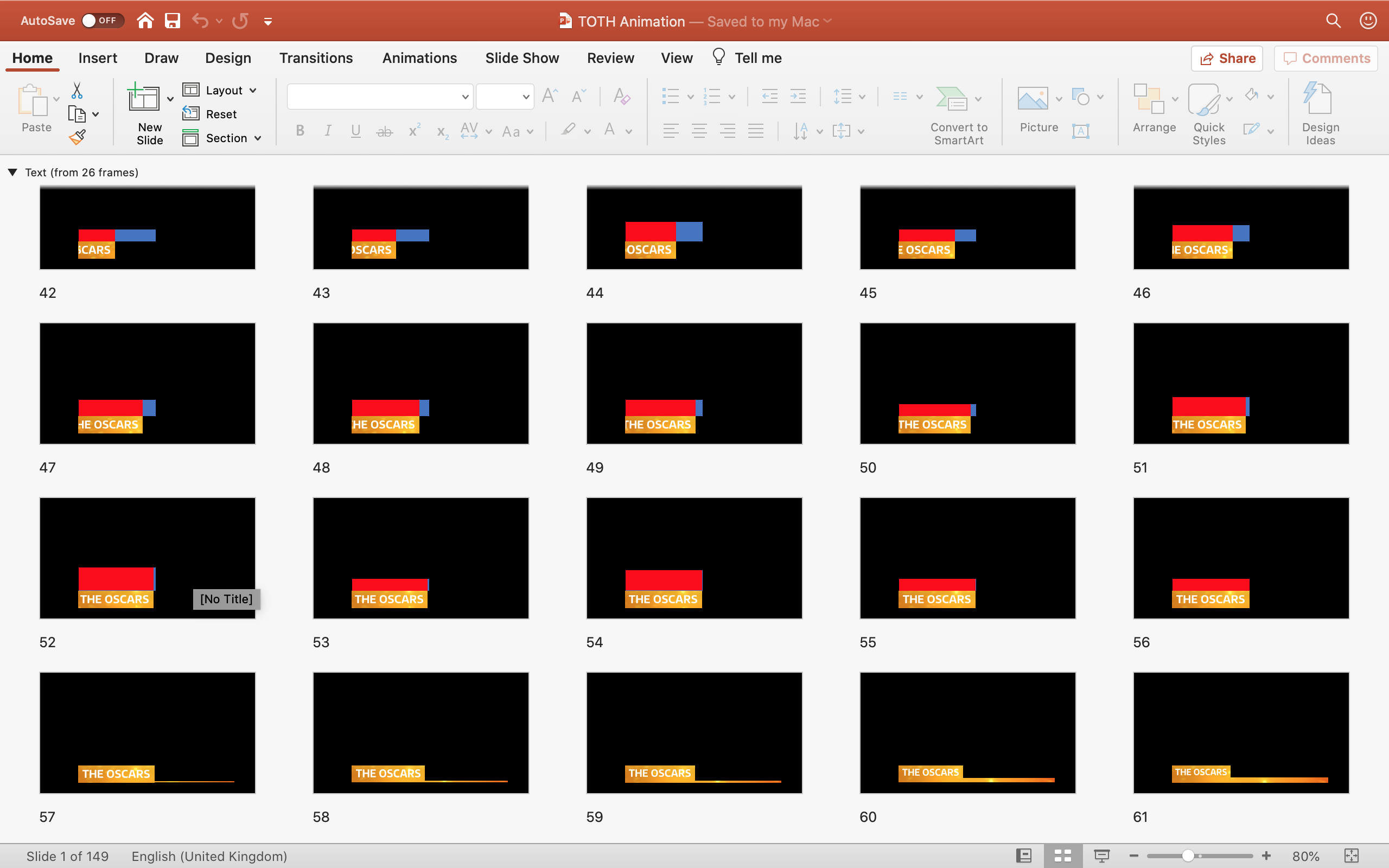Zoom out with the minus button
The image size is (1389, 868).
[x=1133, y=856]
